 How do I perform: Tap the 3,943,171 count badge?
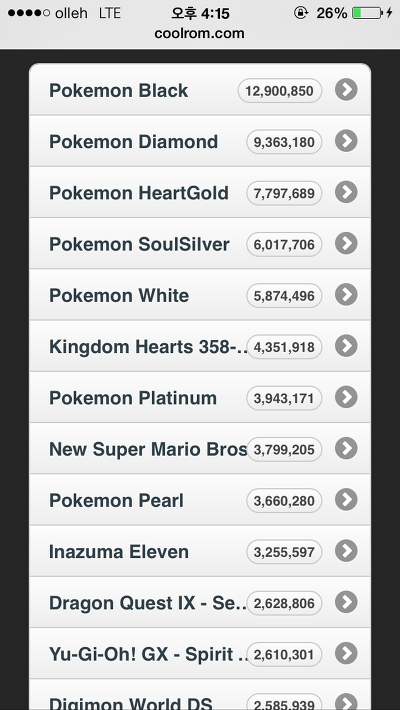pos(284,398)
